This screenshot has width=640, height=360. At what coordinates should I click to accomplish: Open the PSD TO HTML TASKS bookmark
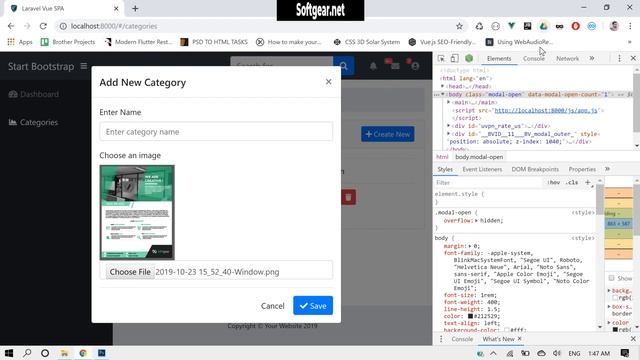pos(214,42)
